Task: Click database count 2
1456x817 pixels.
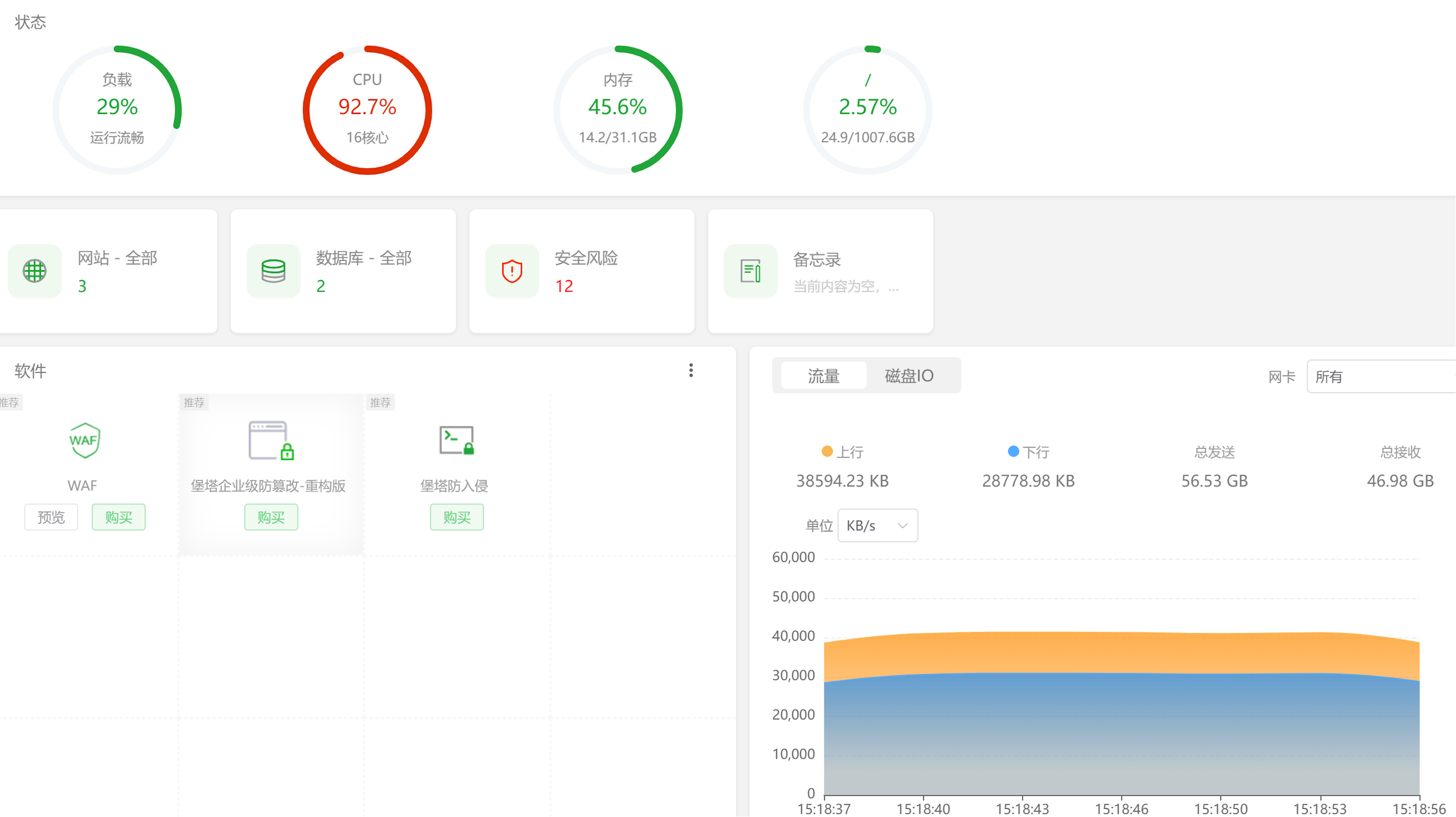Action: pyautogui.click(x=320, y=286)
